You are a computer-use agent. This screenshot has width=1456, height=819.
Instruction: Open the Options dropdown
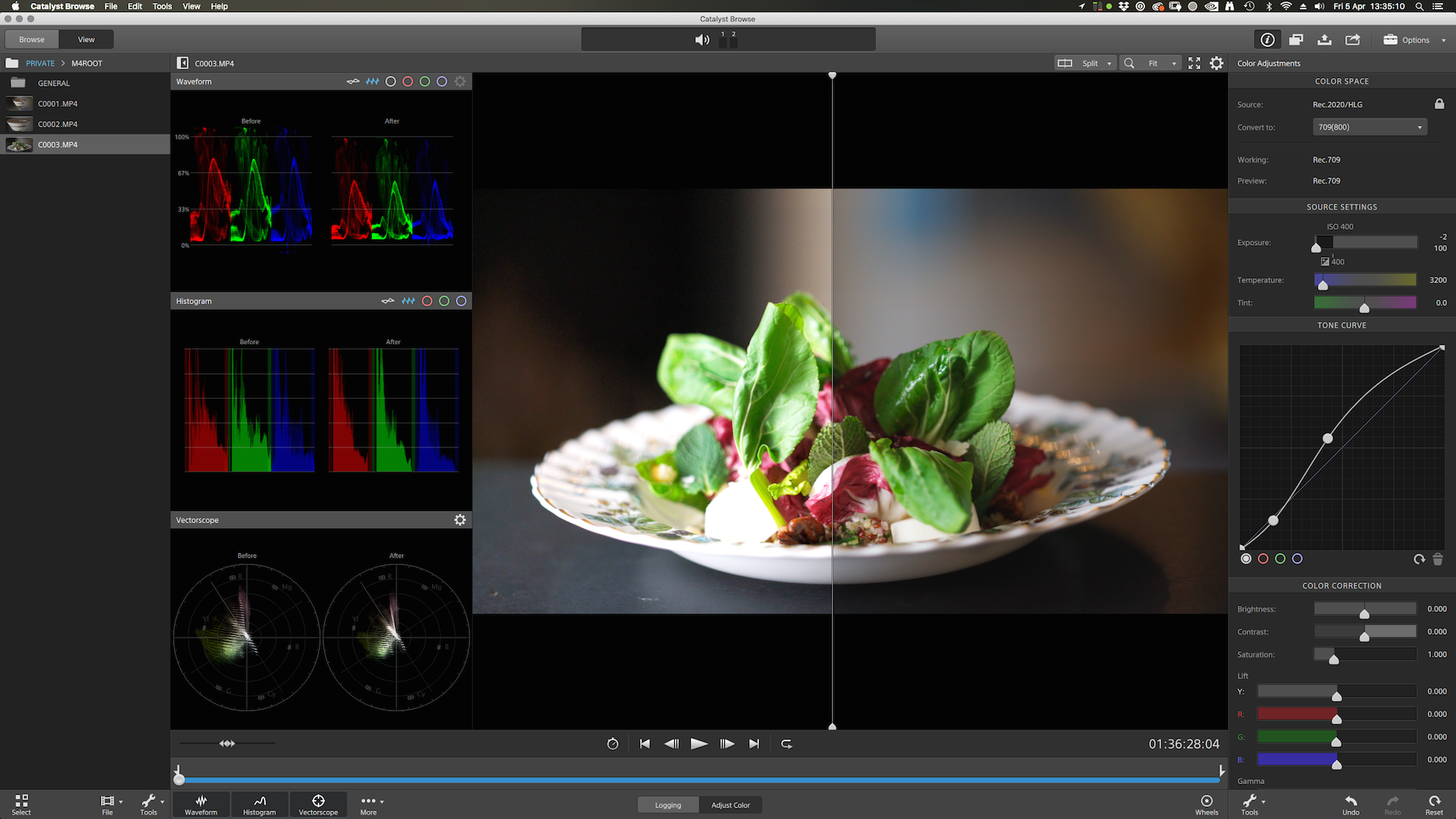[x=1414, y=39]
